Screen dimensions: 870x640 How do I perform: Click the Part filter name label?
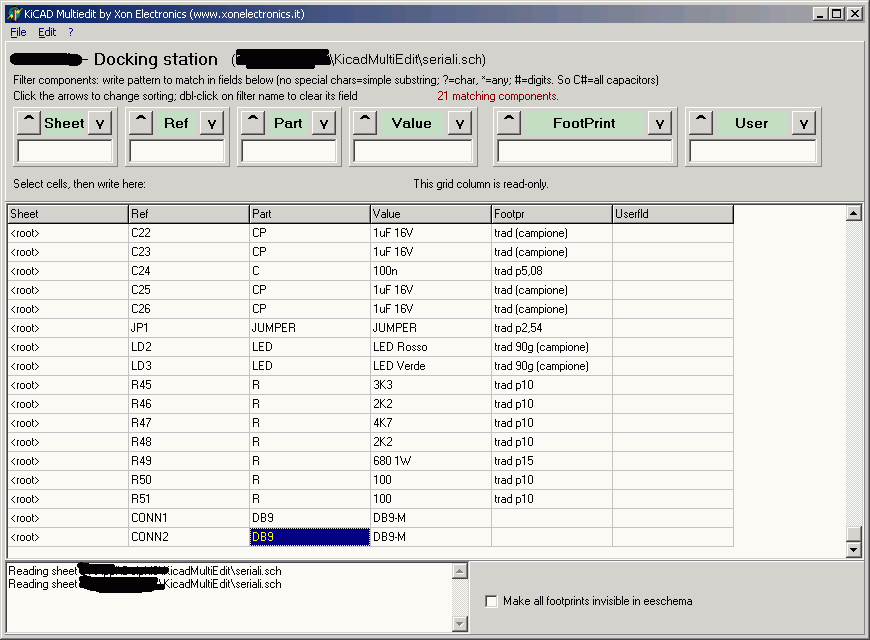(289, 123)
